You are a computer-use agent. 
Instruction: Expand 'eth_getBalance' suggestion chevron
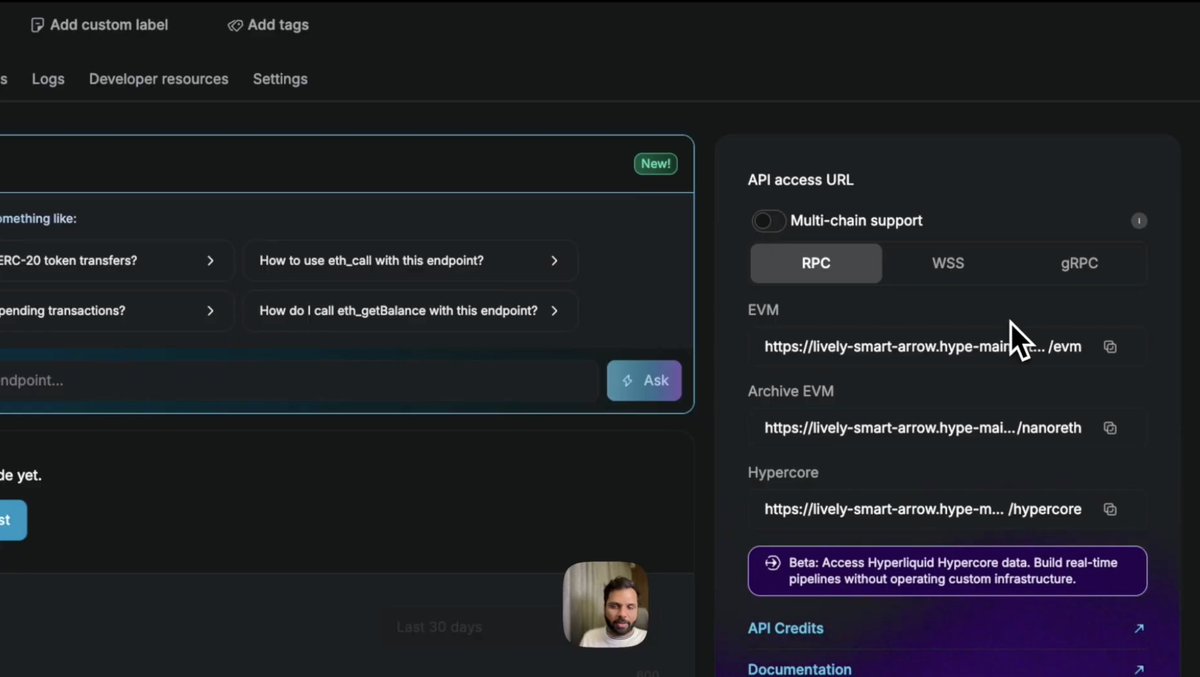[x=555, y=311]
